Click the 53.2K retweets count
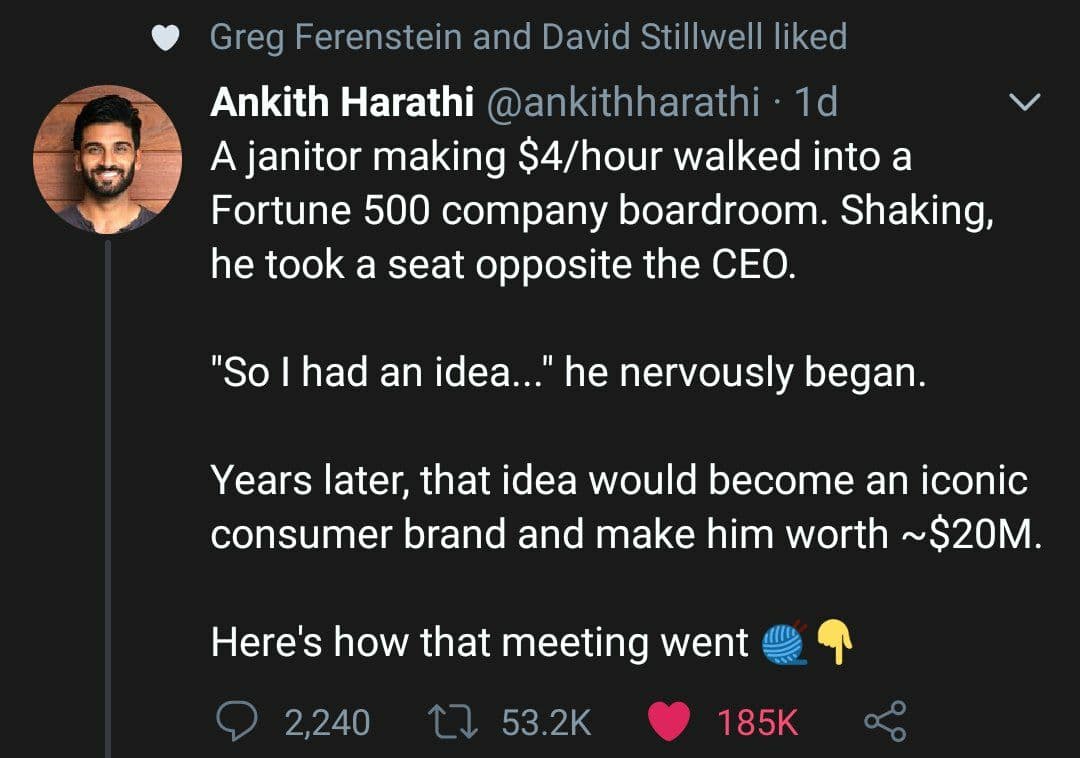Viewport: 1080px width, 758px height. [x=546, y=722]
